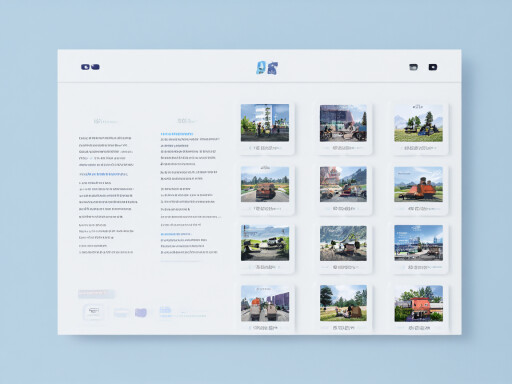Open the thumbnail of the blue harbor city scene
512x384 pixels.
coord(419,243)
